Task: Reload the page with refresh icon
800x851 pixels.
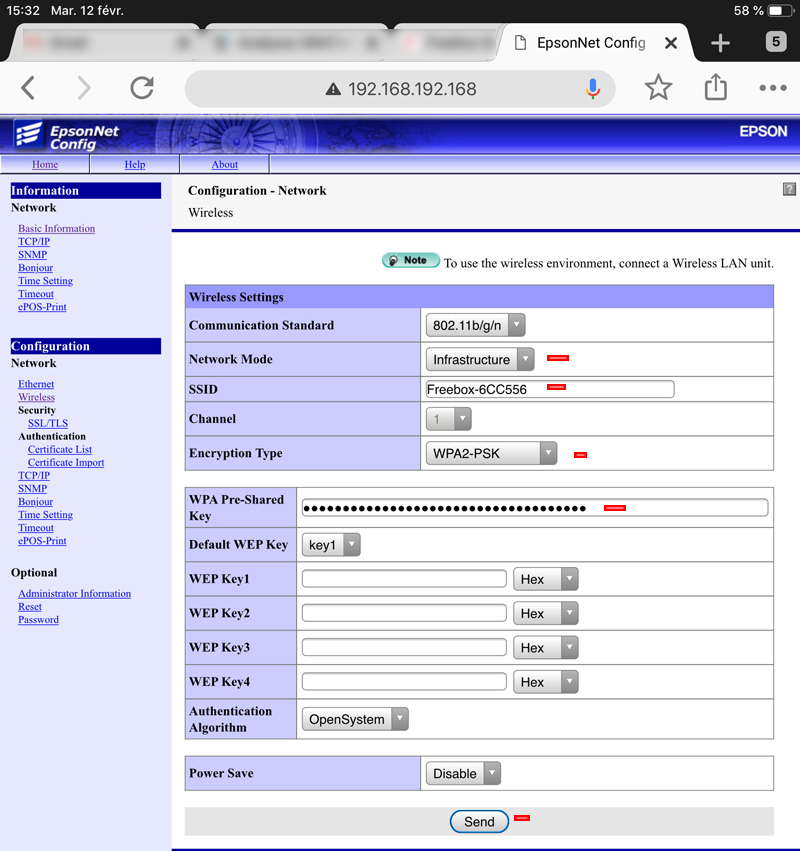Action: pos(142,88)
